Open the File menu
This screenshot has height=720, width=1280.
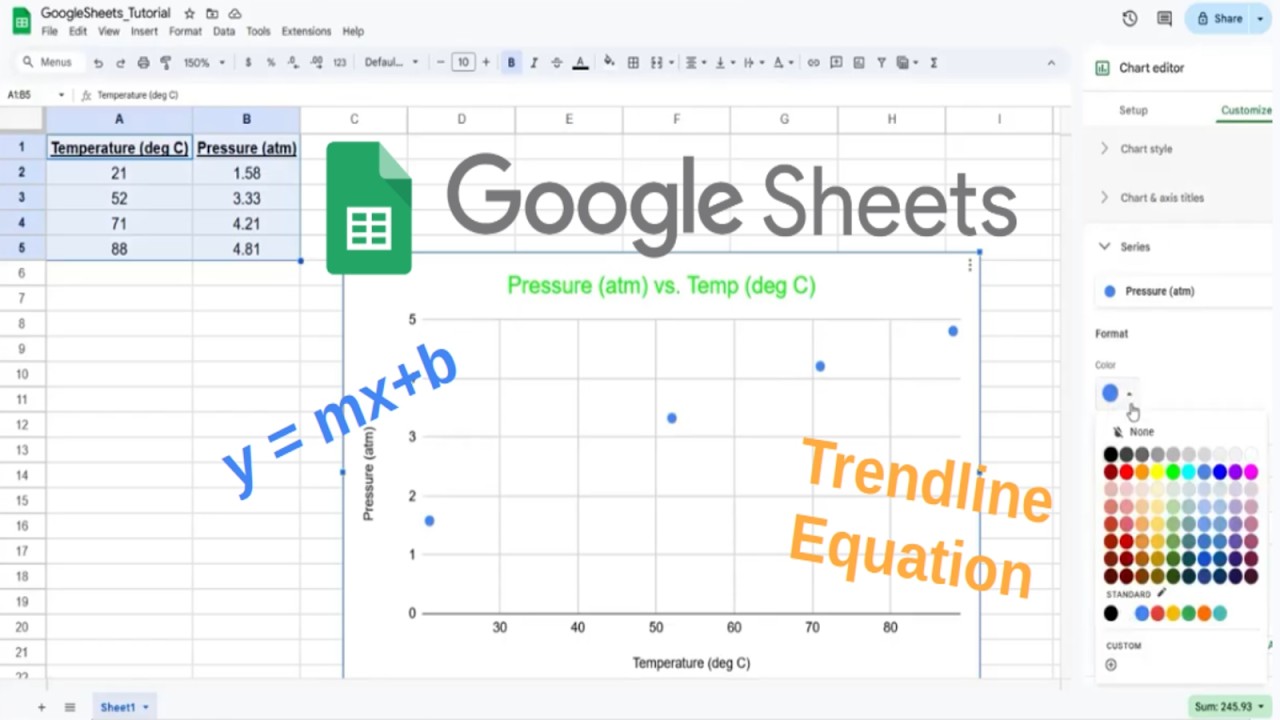tap(49, 31)
